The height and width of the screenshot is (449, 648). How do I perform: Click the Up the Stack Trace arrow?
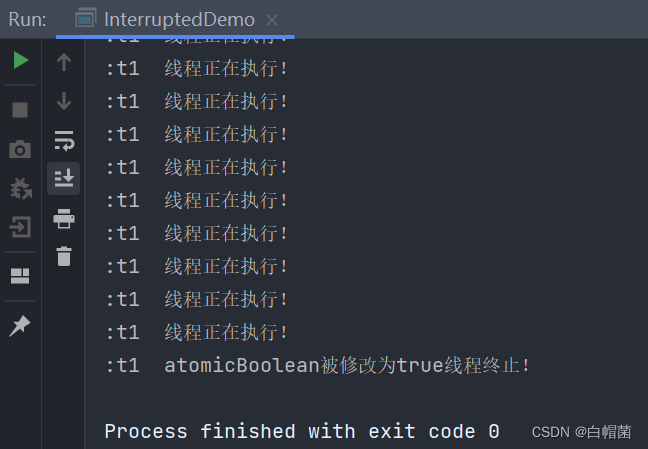[64, 62]
